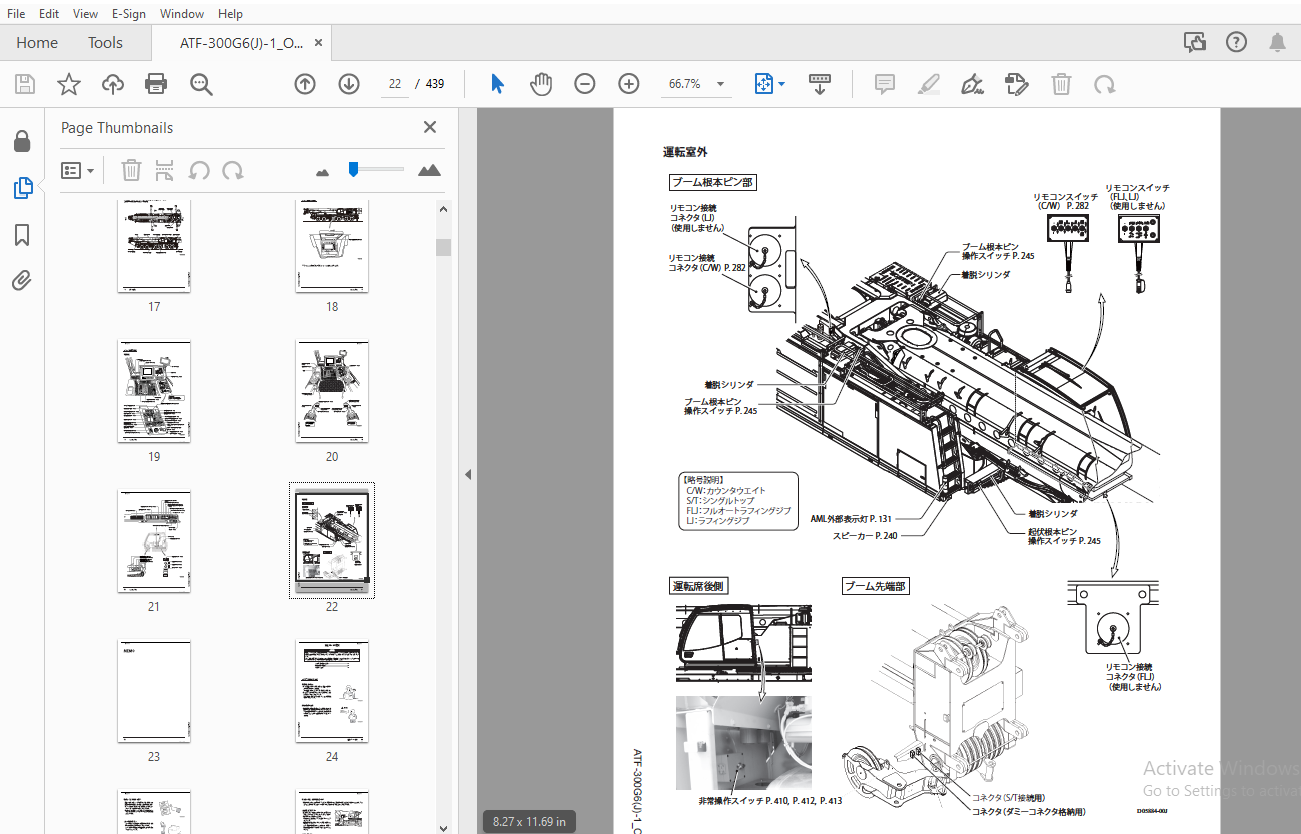
Task: Click the rotate/redo icon in main toolbar
Action: pyautogui.click(x=1105, y=84)
